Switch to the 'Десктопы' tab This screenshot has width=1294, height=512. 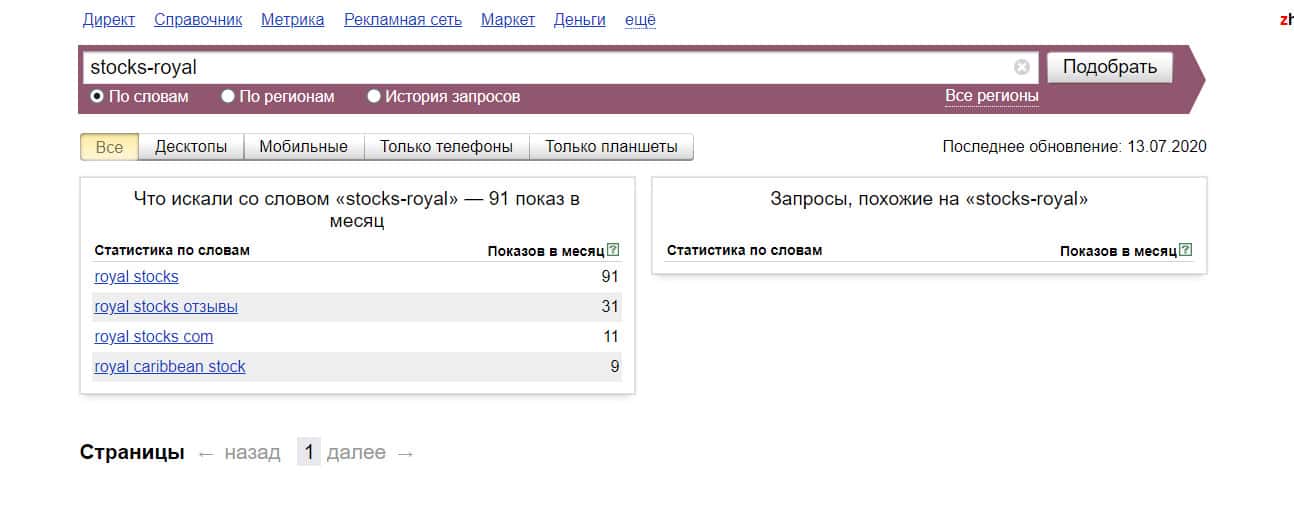(x=191, y=147)
